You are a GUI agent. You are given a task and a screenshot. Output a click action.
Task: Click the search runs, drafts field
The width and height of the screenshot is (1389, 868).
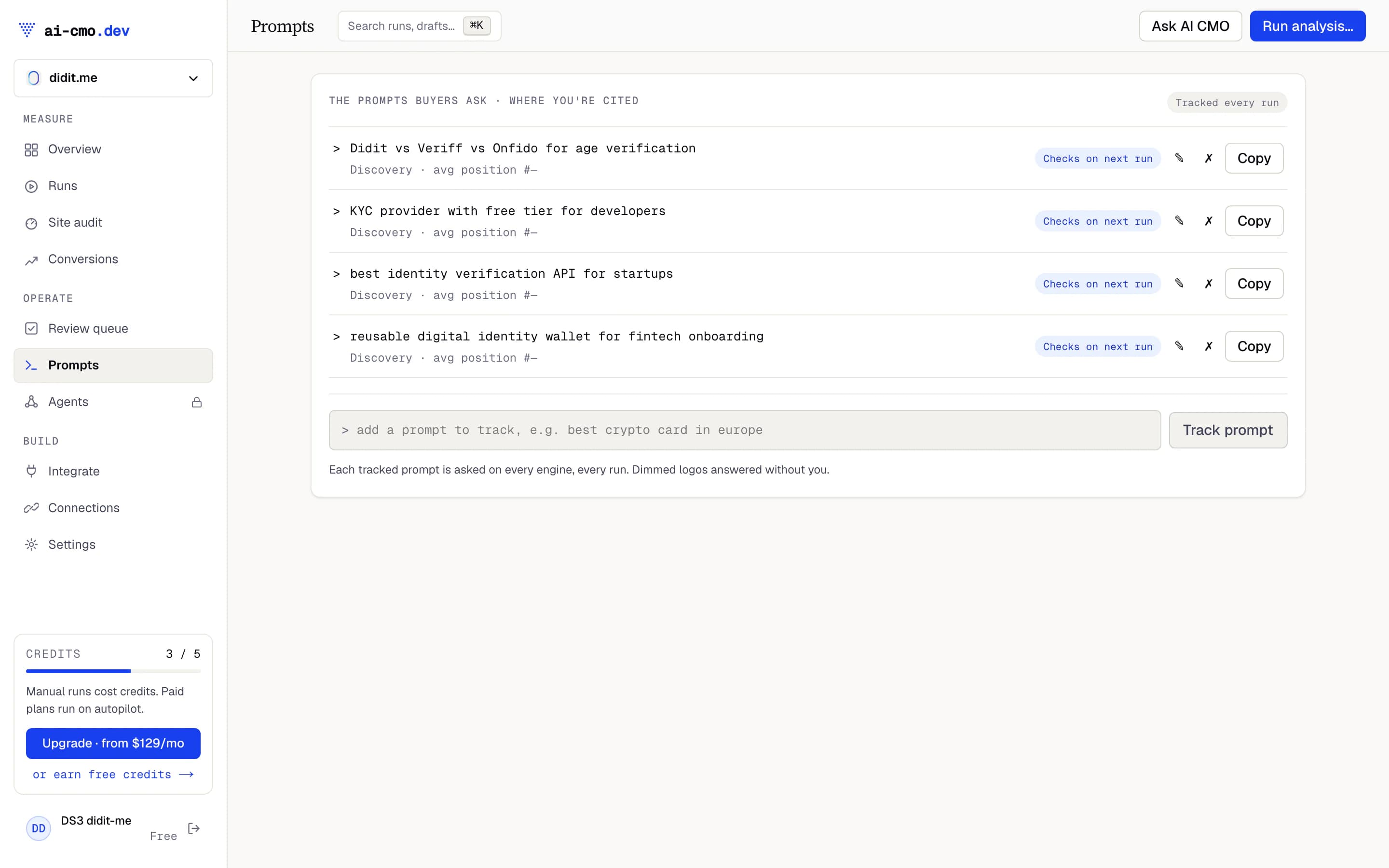[419, 26]
